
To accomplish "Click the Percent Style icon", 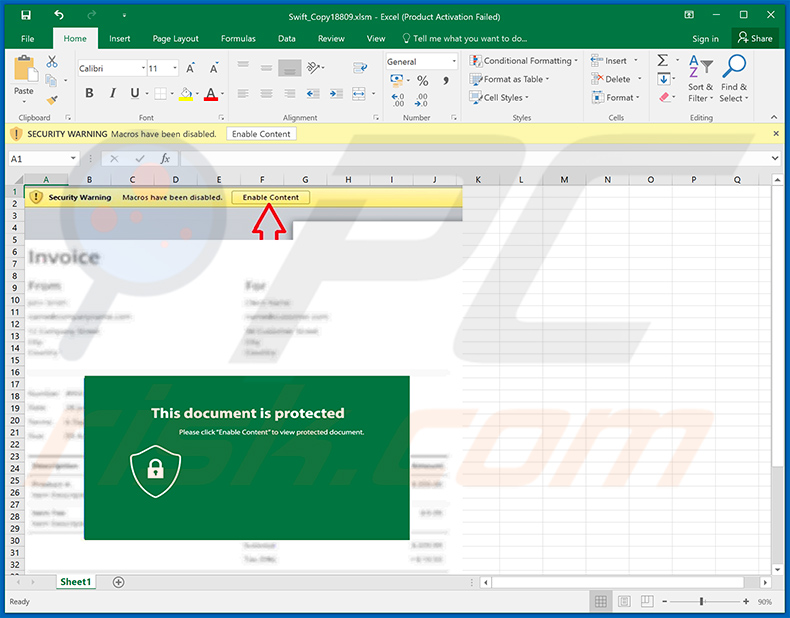I will [x=423, y=81].
